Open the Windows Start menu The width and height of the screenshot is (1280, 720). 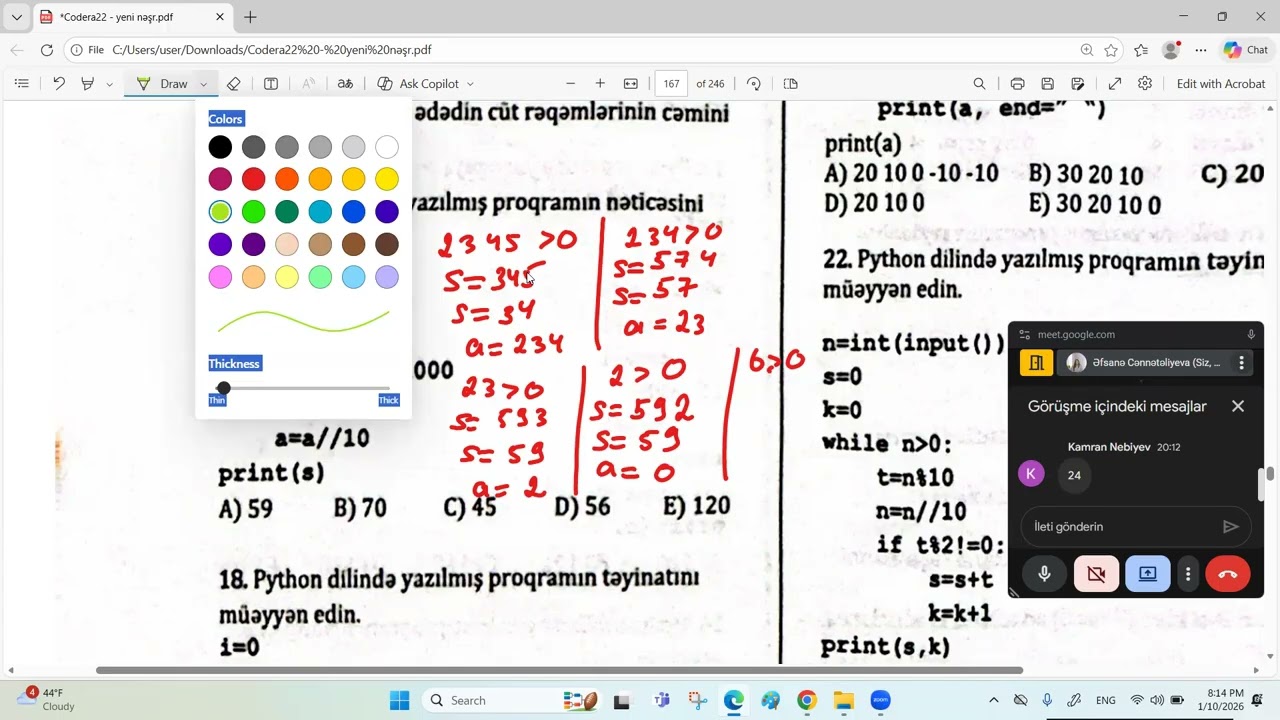click(399, 700)
